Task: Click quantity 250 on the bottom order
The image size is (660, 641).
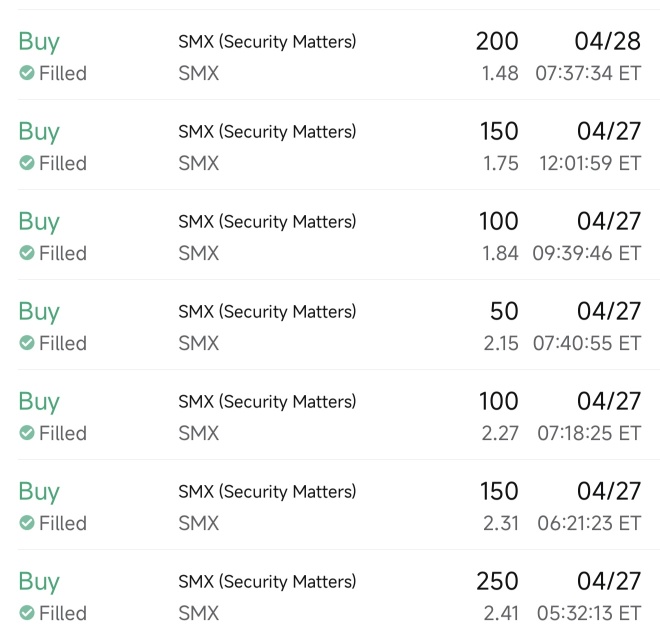Action: pos(497,581)
